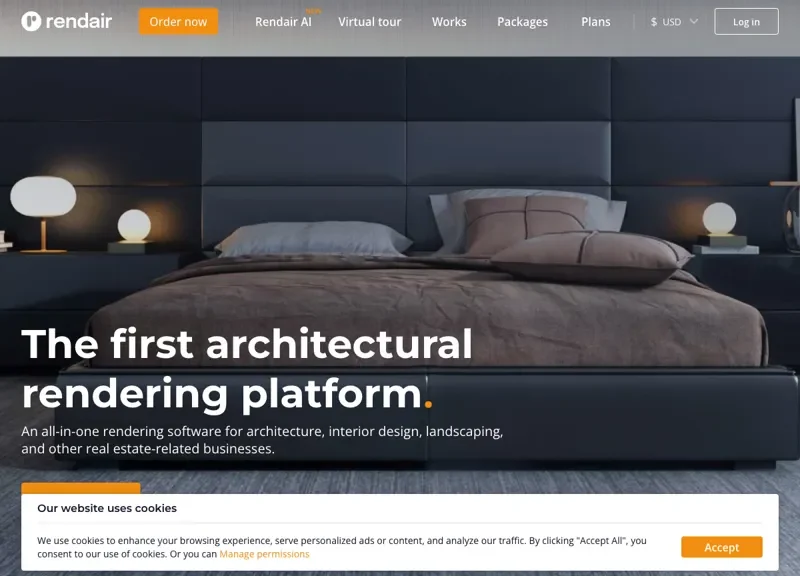Screen dimensions: 800x576
Task: Click the rendair wordmark text
Action: [x=79, y=21]
